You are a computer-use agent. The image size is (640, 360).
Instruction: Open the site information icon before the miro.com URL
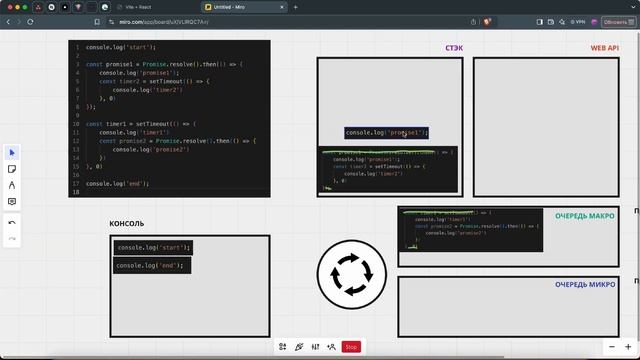[111, 22]
